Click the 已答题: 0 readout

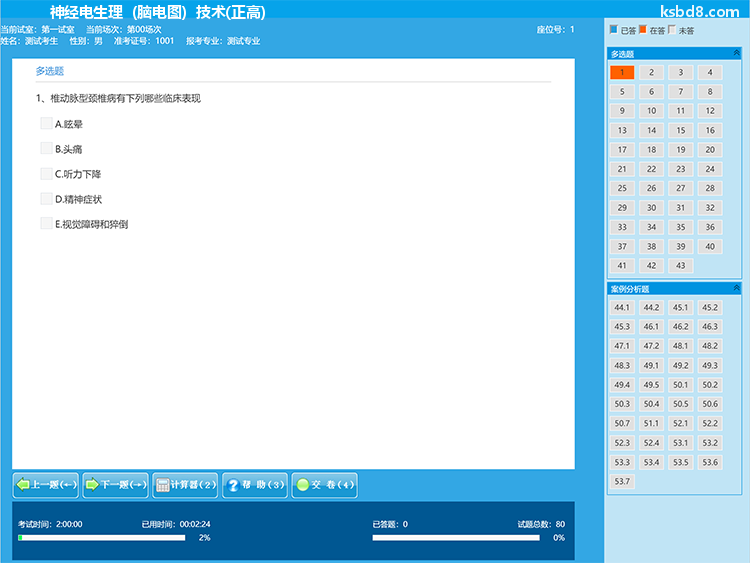[390, 524]
